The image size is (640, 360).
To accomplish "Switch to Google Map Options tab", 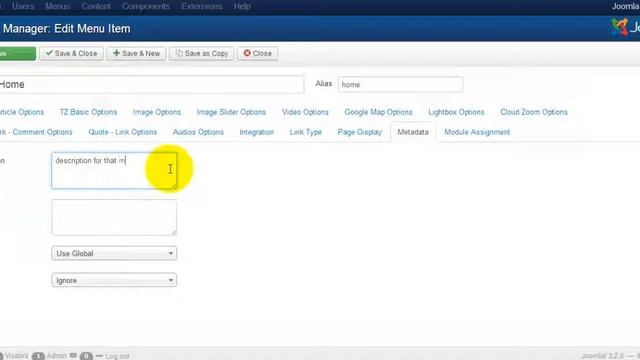I will 378,112.
